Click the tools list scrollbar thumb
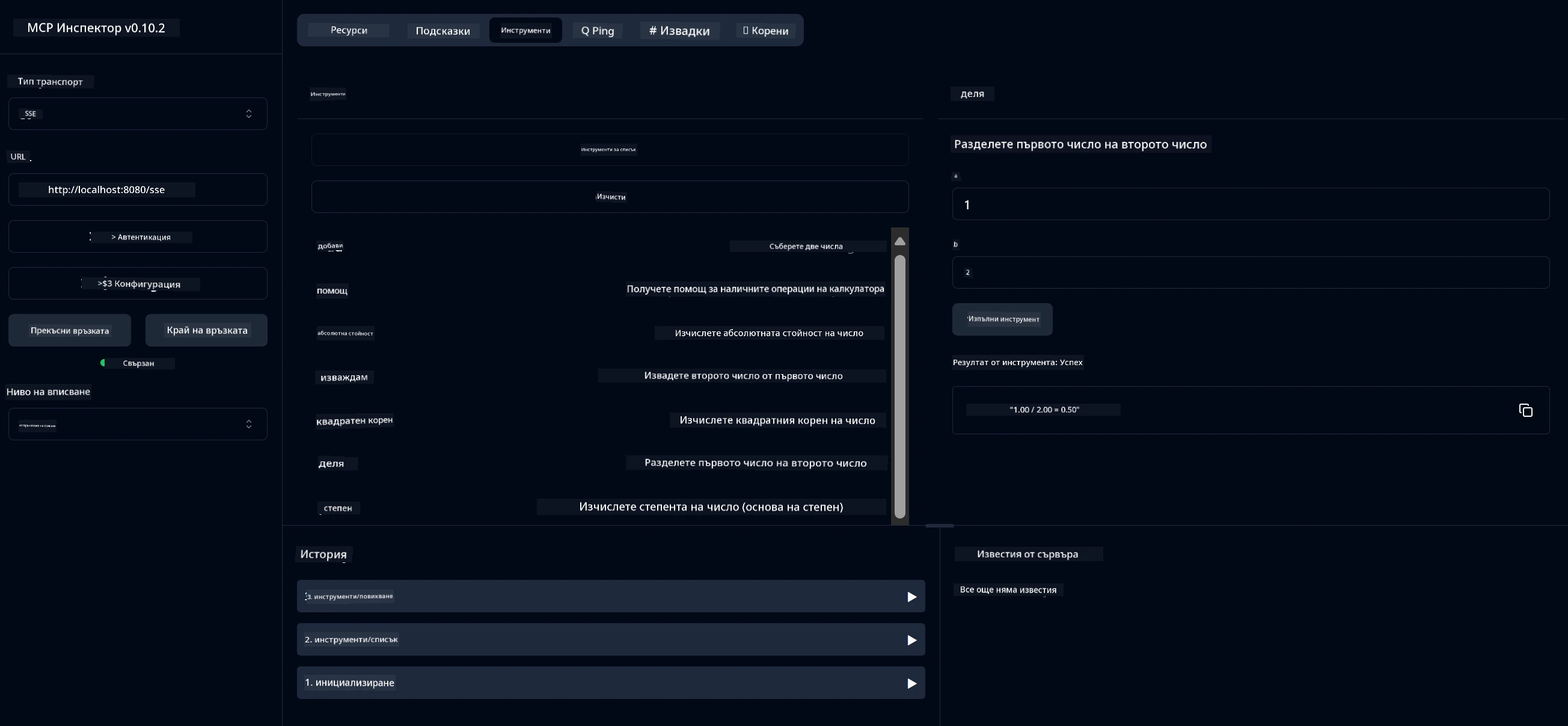 click(899, 387)
